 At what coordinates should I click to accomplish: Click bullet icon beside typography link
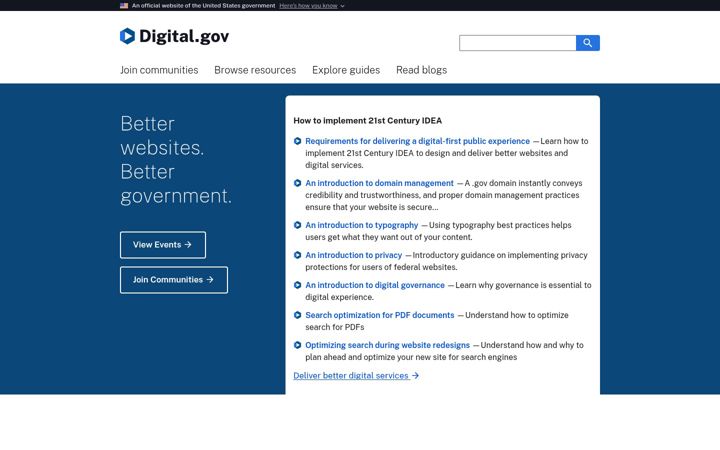[x=298, y=225]
